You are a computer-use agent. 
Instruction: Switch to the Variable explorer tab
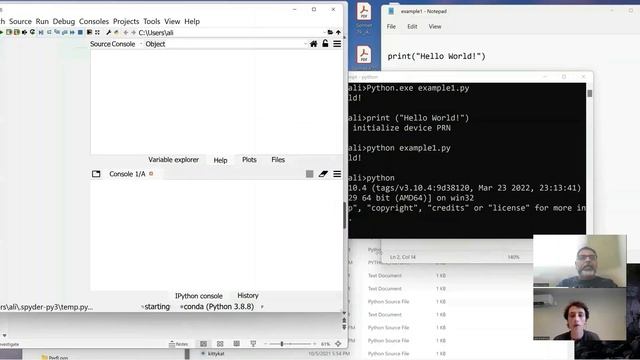(173, 160)
